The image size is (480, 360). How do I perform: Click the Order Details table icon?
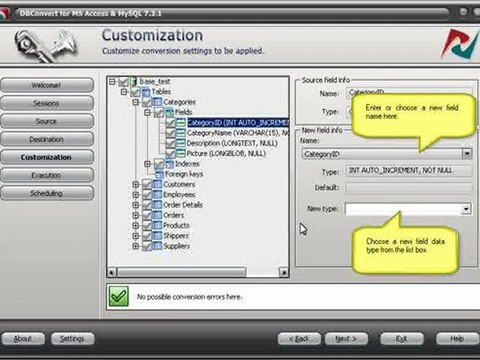click(x=157, y=205)
